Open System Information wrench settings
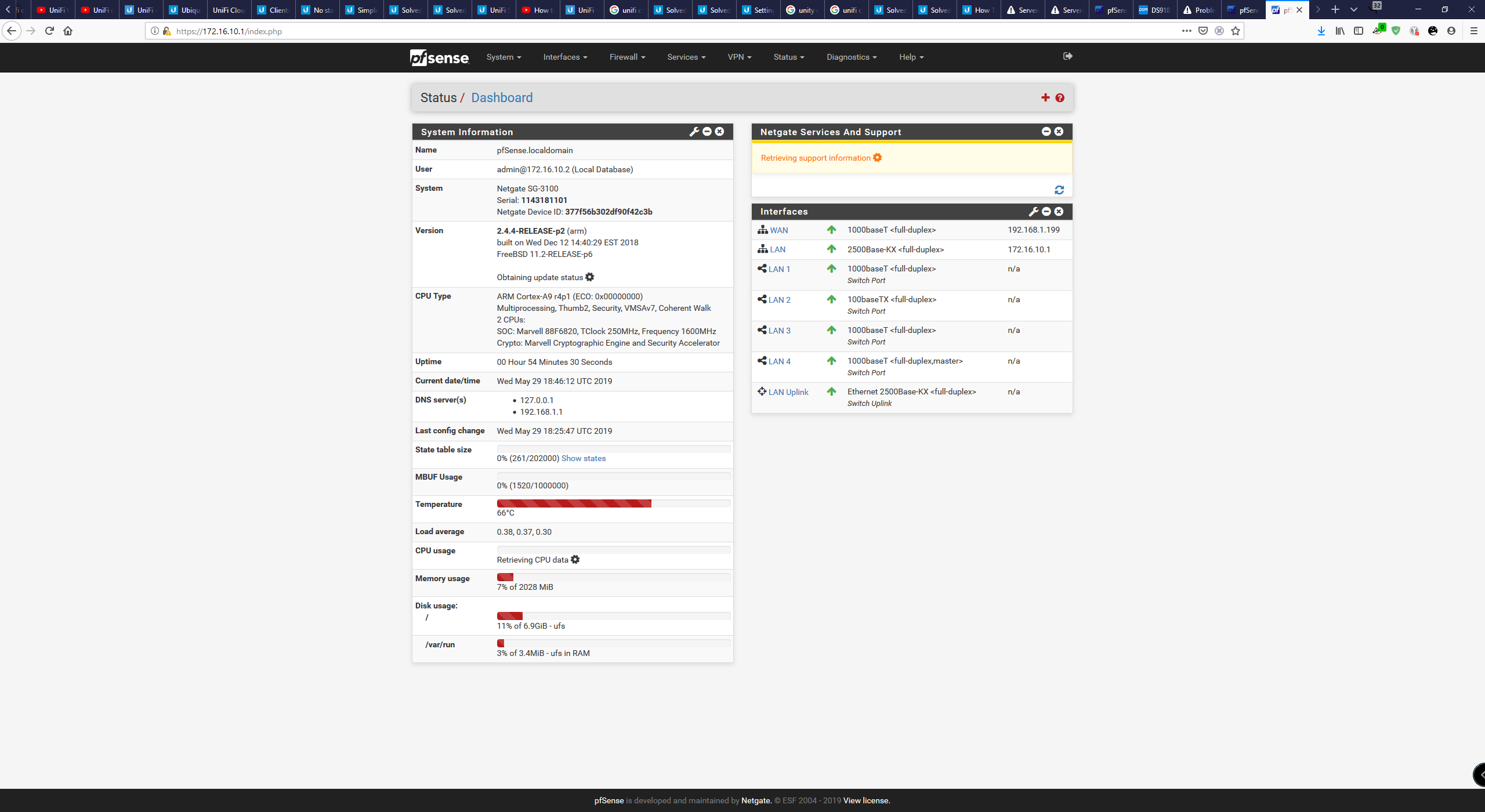Image resolution: width=1485 pixels, height=812 pixels. 694,132
